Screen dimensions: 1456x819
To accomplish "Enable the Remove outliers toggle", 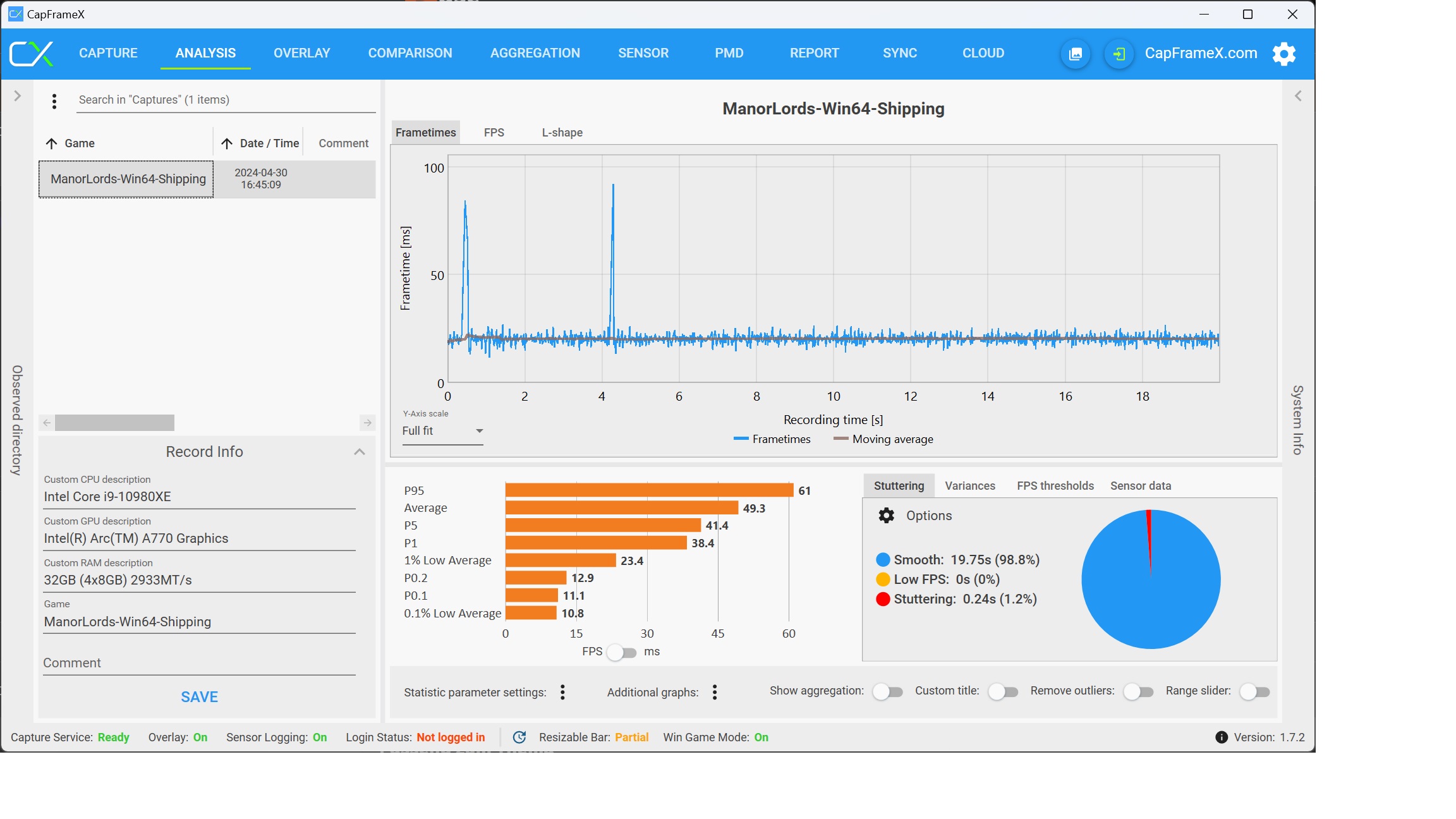I will coord(1138,692).
